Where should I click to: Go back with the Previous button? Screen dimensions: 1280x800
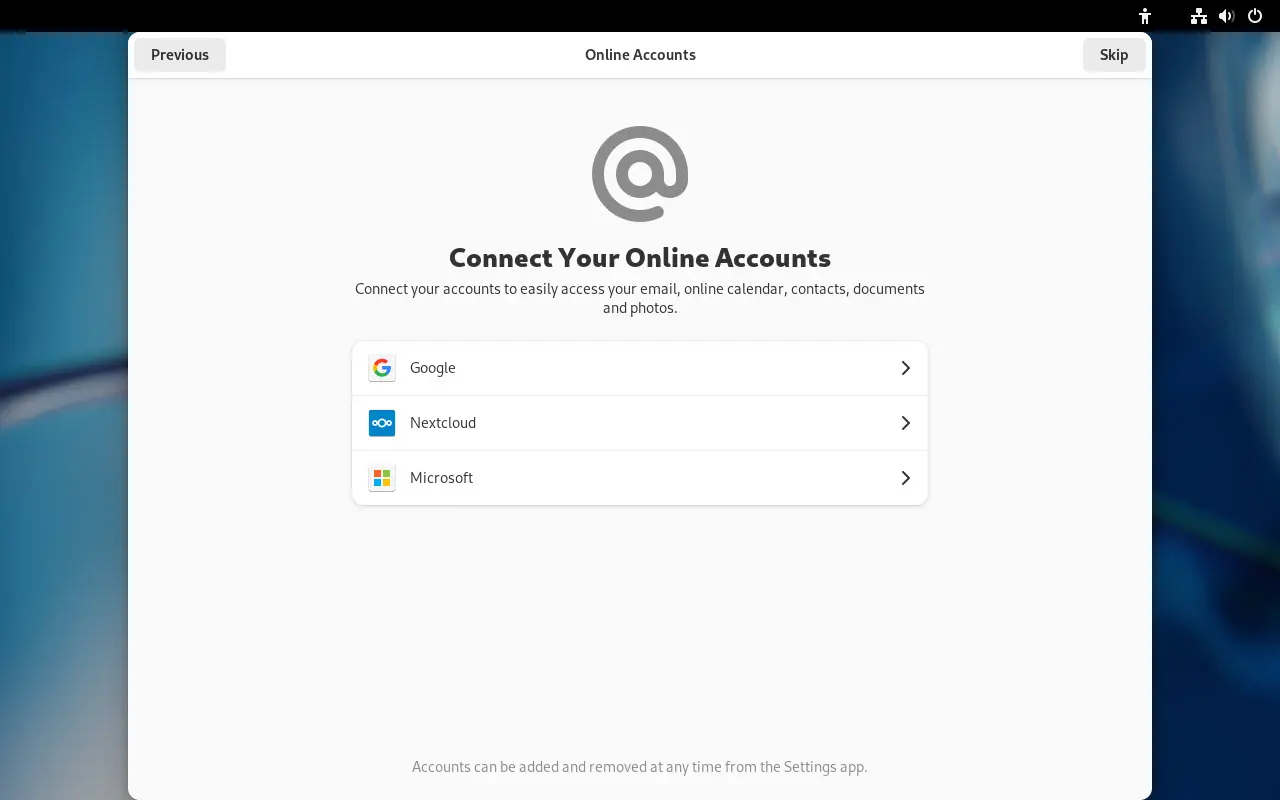pyautogui.click(x=180, y=55)
